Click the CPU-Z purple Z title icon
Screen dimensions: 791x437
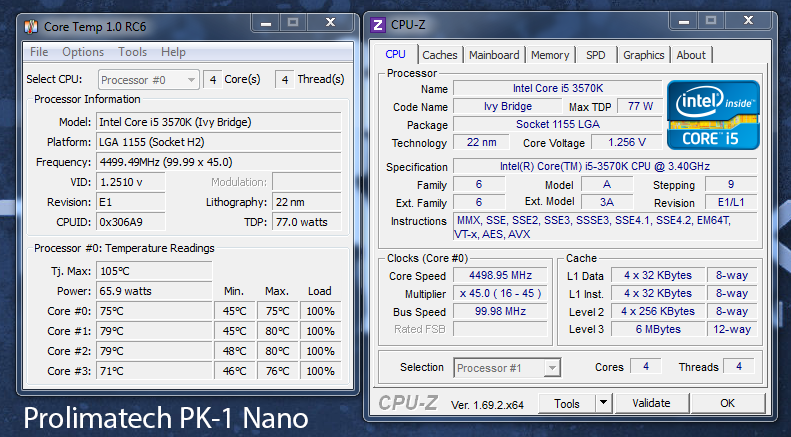point(377,24)
